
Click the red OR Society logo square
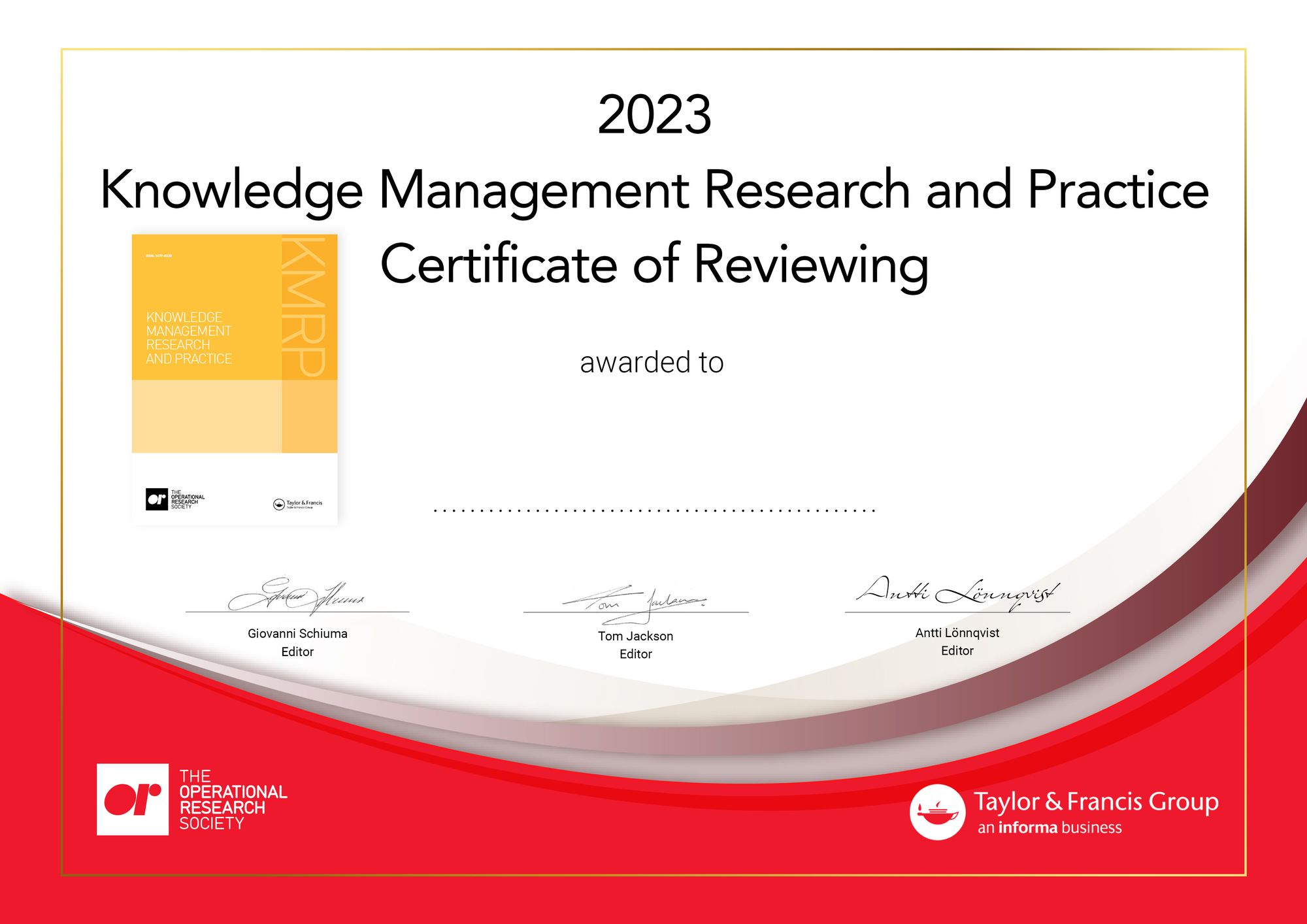point(133,799)
